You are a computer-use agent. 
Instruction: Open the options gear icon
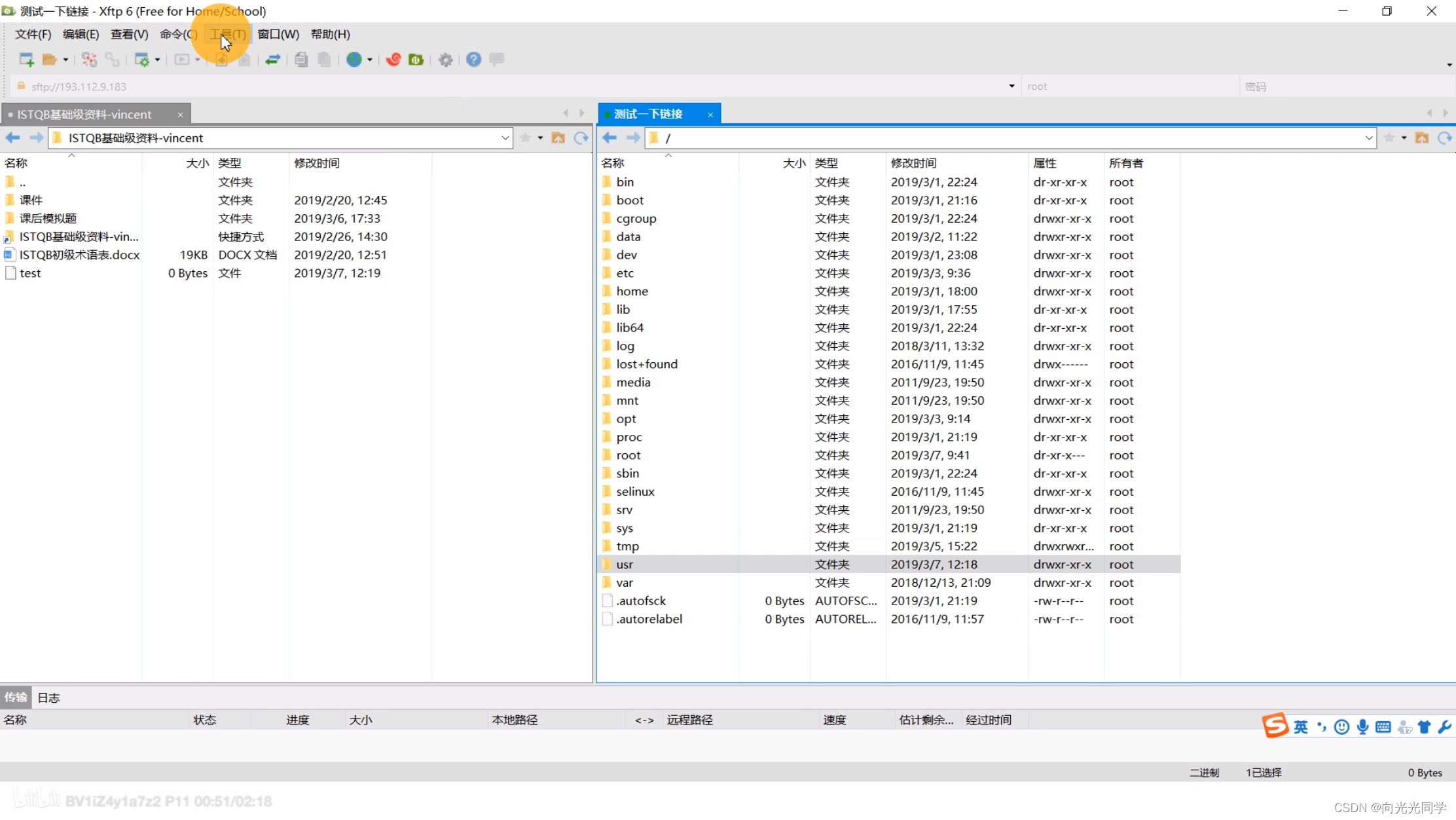446,60
